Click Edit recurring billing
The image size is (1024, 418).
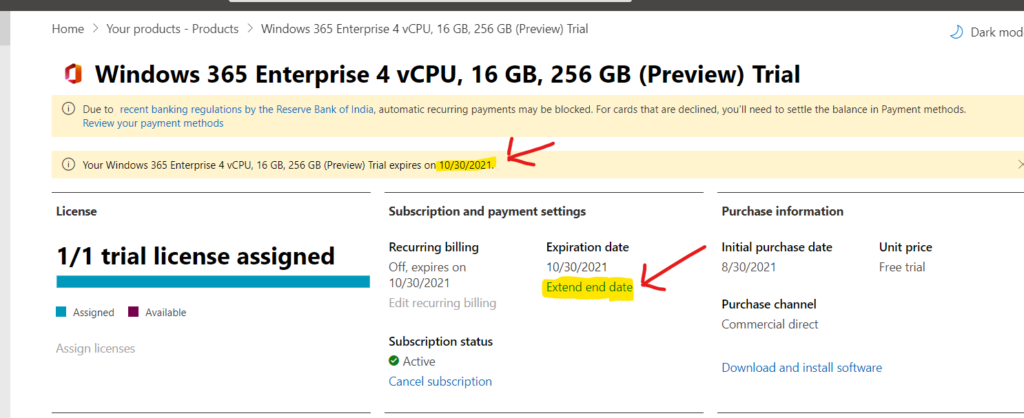pyautogui.click(x=442, y=303)
